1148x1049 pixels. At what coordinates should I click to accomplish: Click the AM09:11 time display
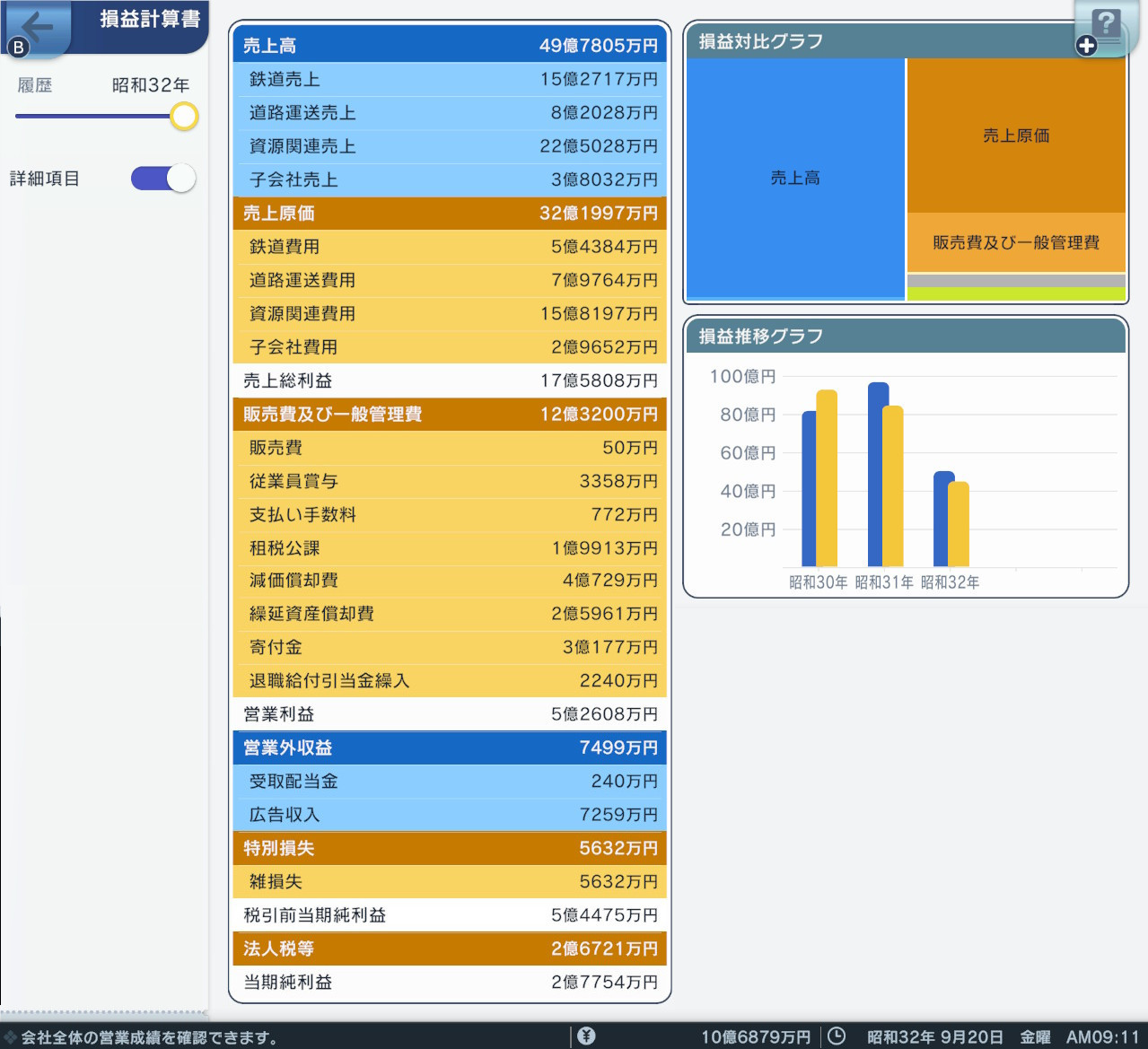[1103, 1037]
